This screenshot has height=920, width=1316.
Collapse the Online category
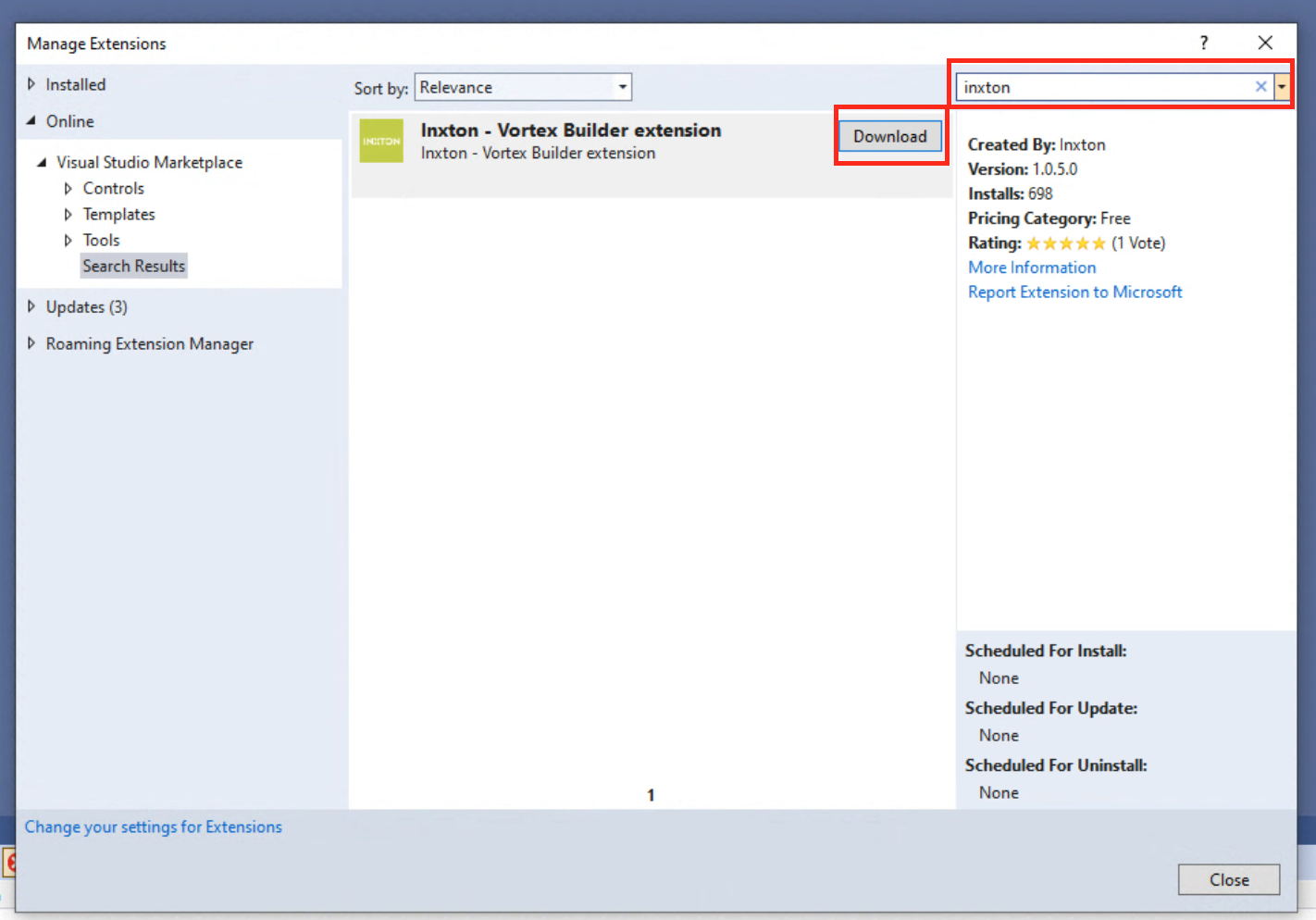[x=31, y=121]
